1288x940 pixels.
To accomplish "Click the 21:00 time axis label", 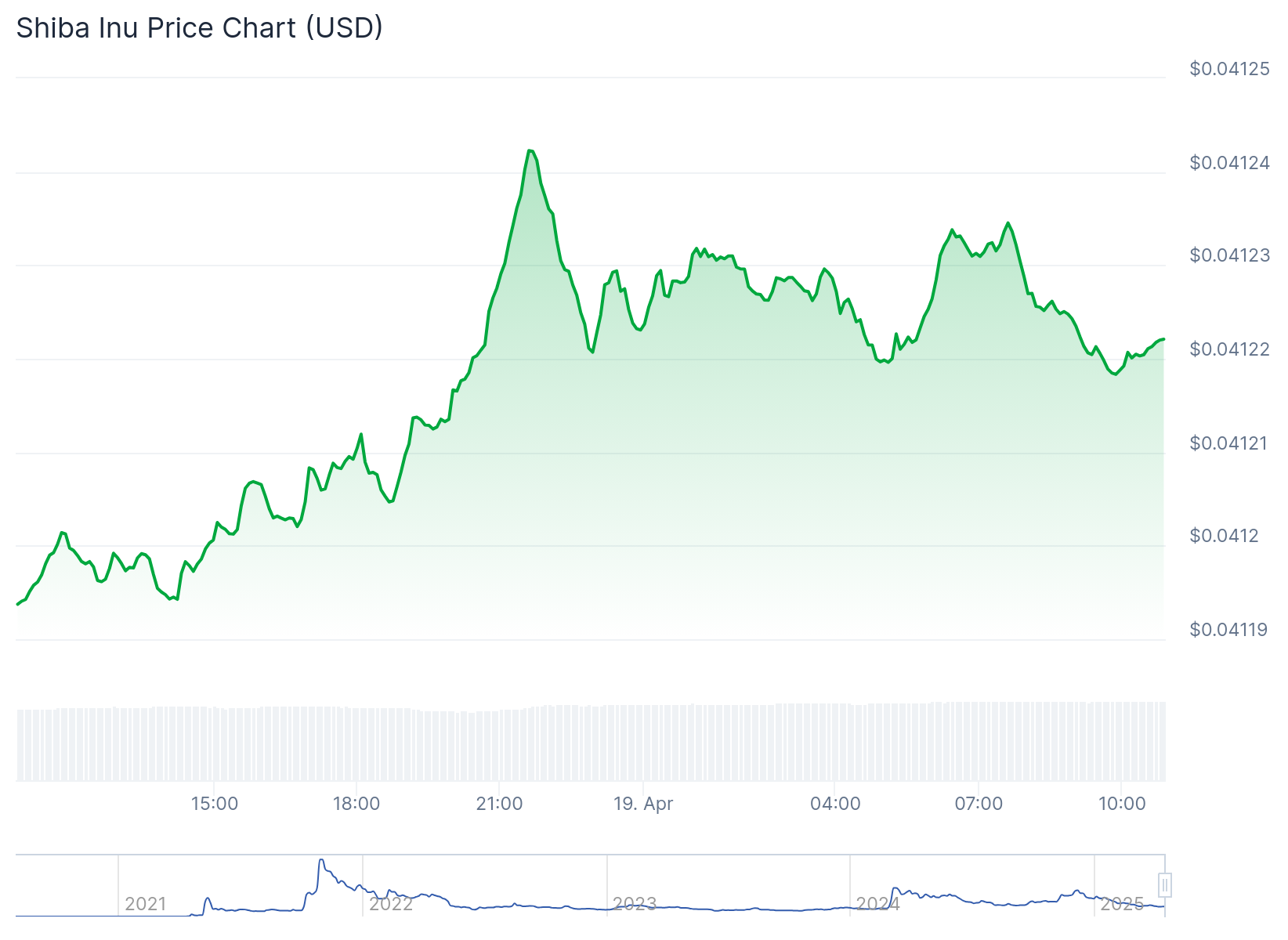I will click(499, 804).
